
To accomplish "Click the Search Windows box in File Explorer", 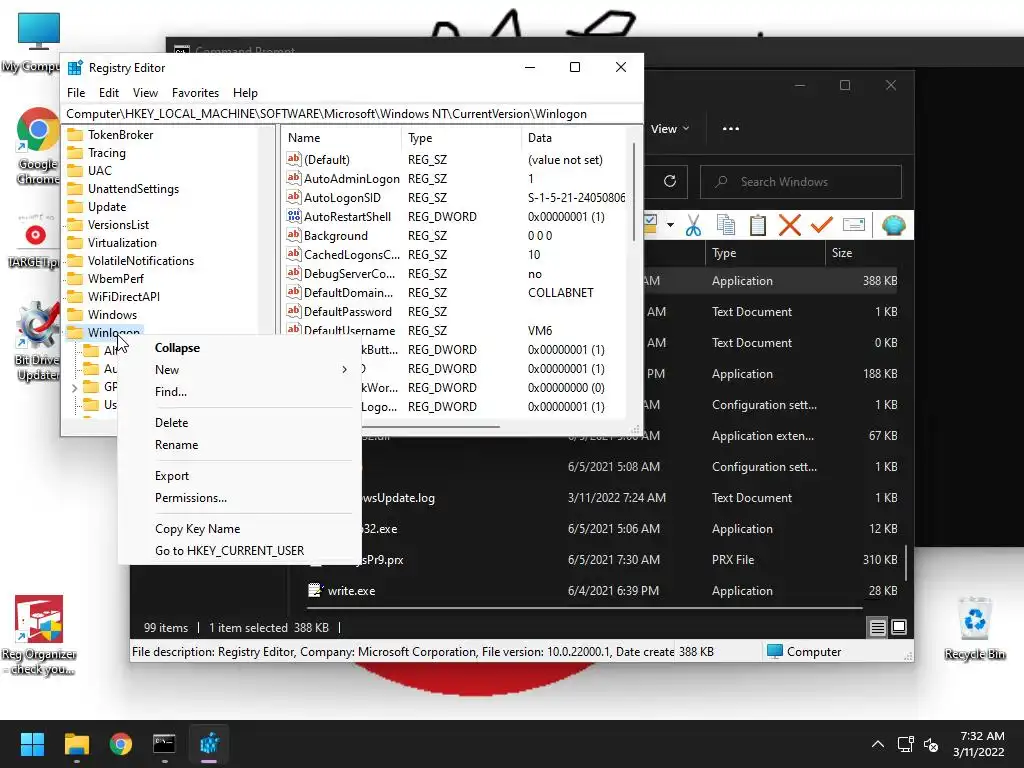I will point(801,182).
